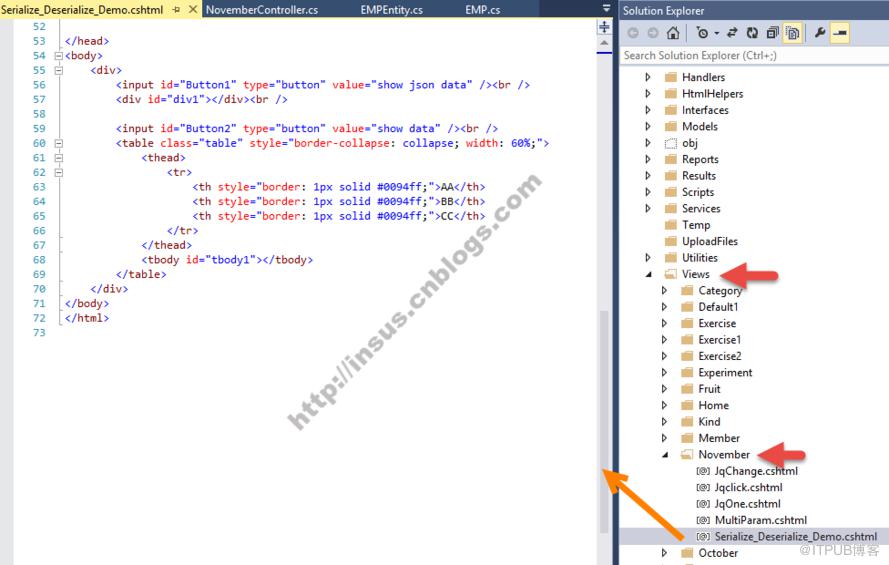The height and width of the screenshot is (565, 889).
Task: Toggle Show All Files in Solution Explorer
Action: 793,33
